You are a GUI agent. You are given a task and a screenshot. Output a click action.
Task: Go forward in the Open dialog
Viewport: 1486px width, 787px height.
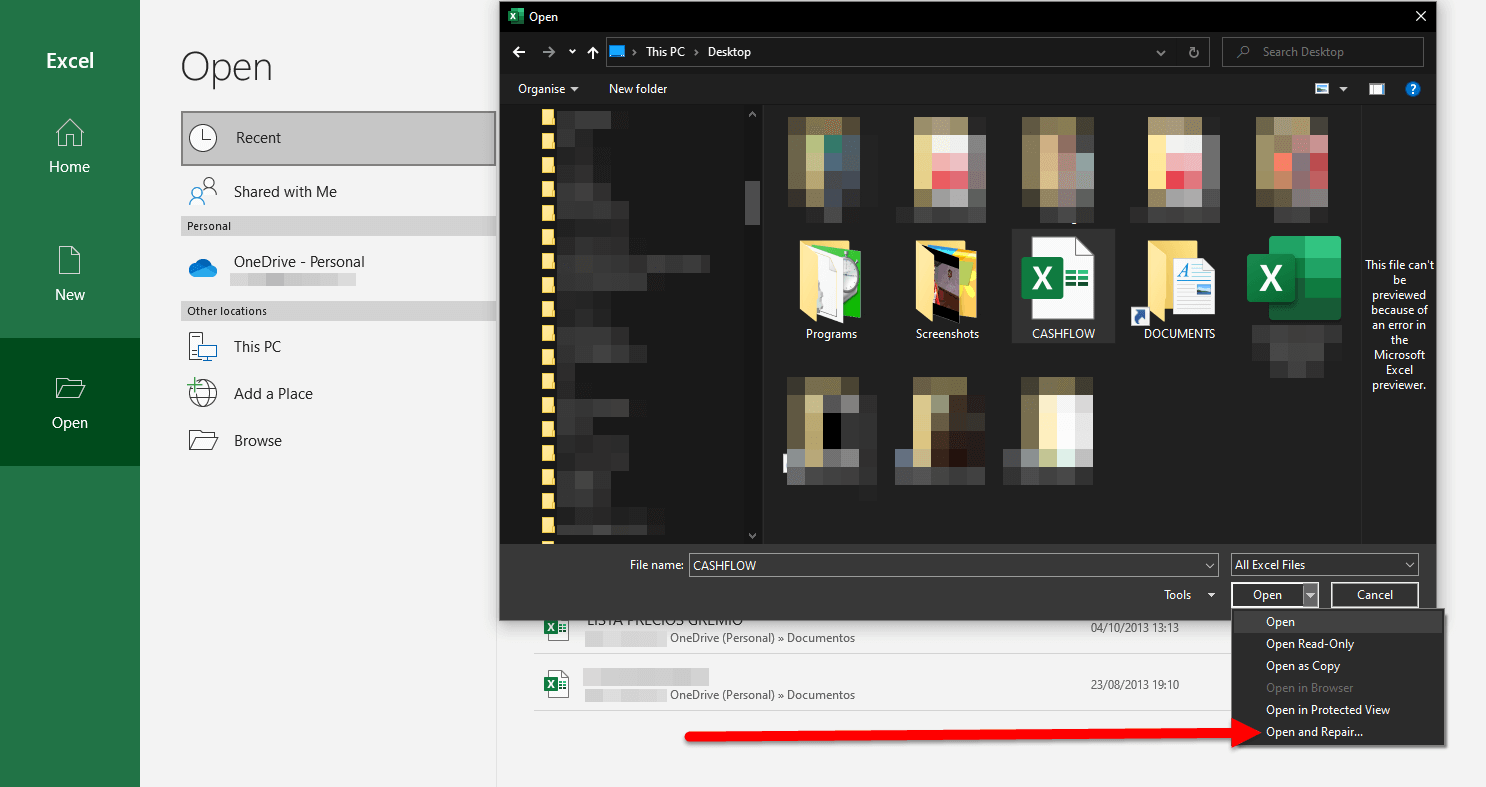pyautogui.click(x=548, y=52)
